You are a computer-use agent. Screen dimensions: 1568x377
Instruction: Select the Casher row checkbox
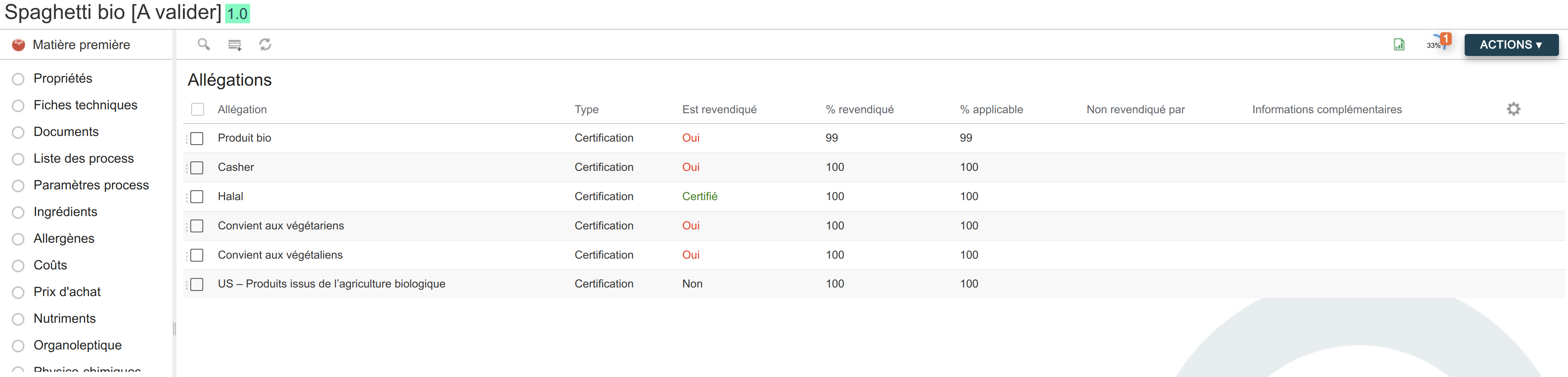[197, 168]
